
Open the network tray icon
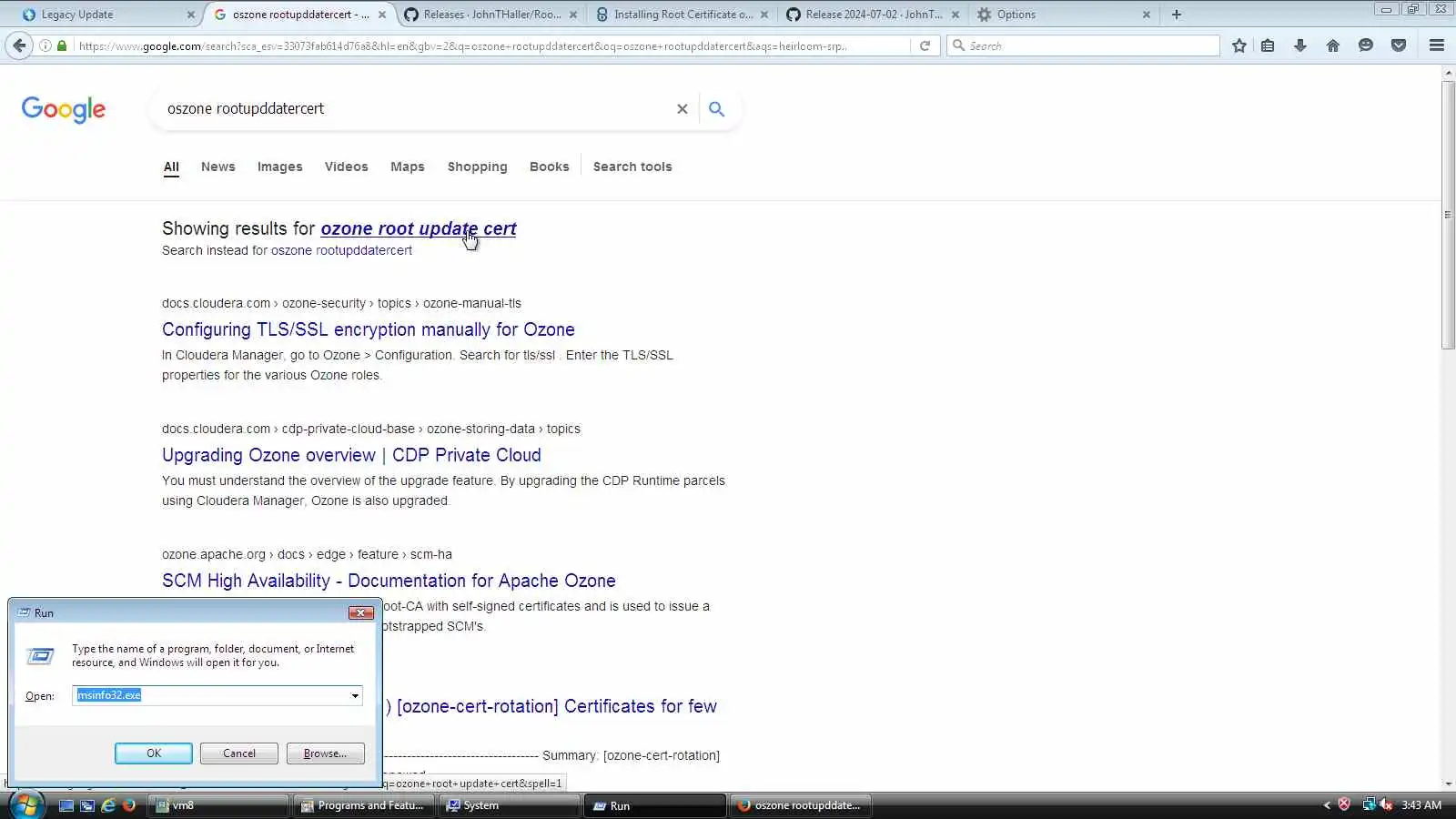[x=1369, y=804]
